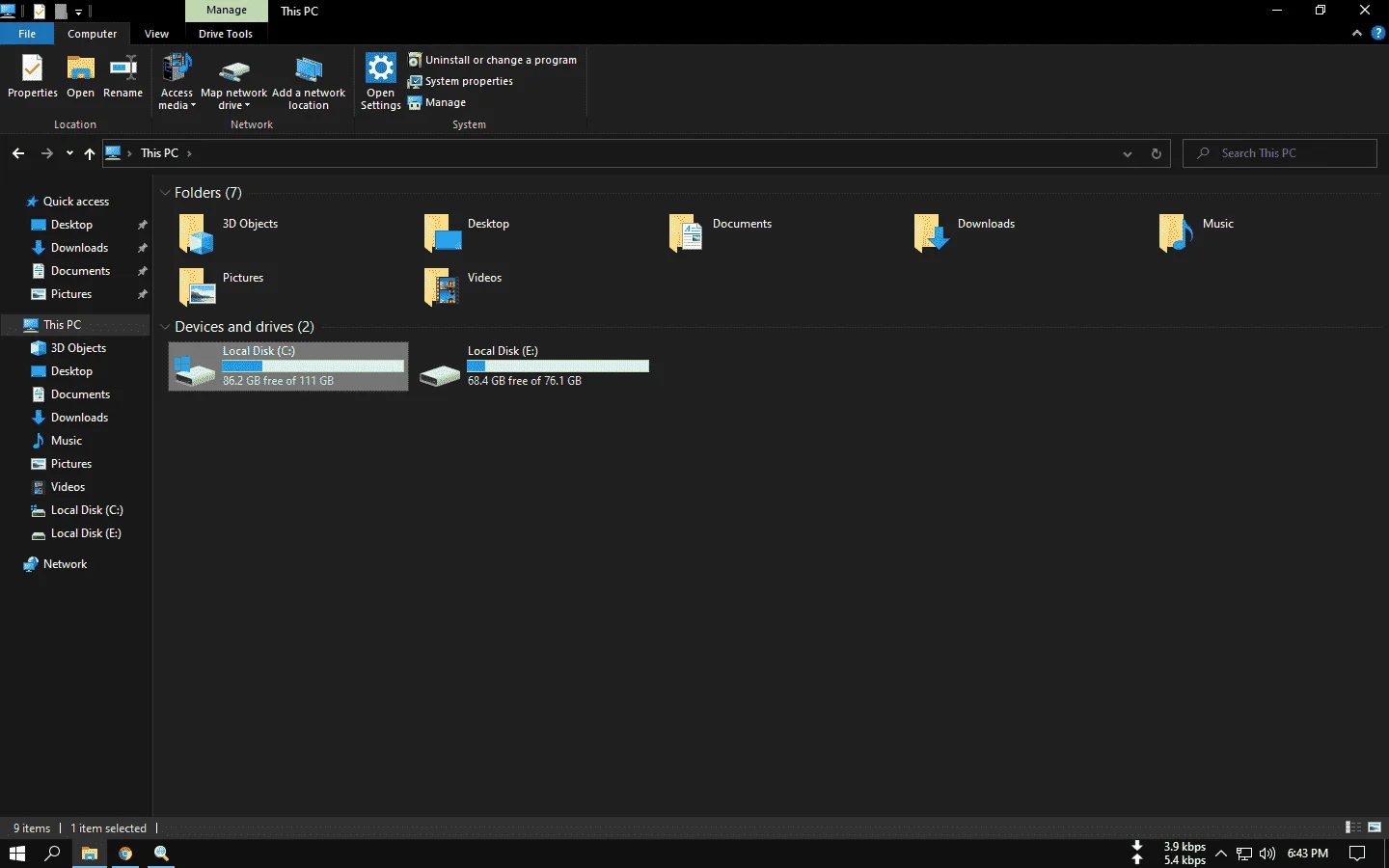Click the Properties ribbon button

click(33, 76)
